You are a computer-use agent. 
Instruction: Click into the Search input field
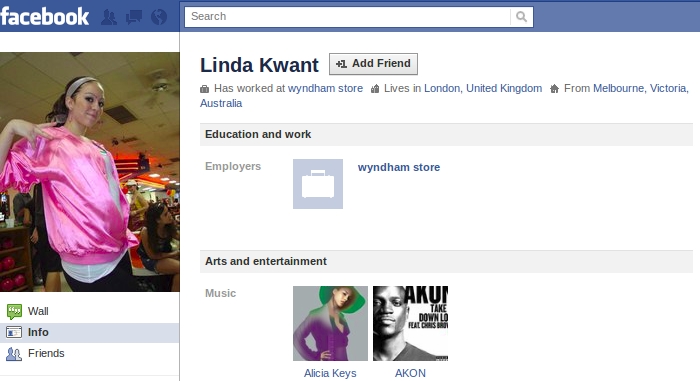[347, 17]
